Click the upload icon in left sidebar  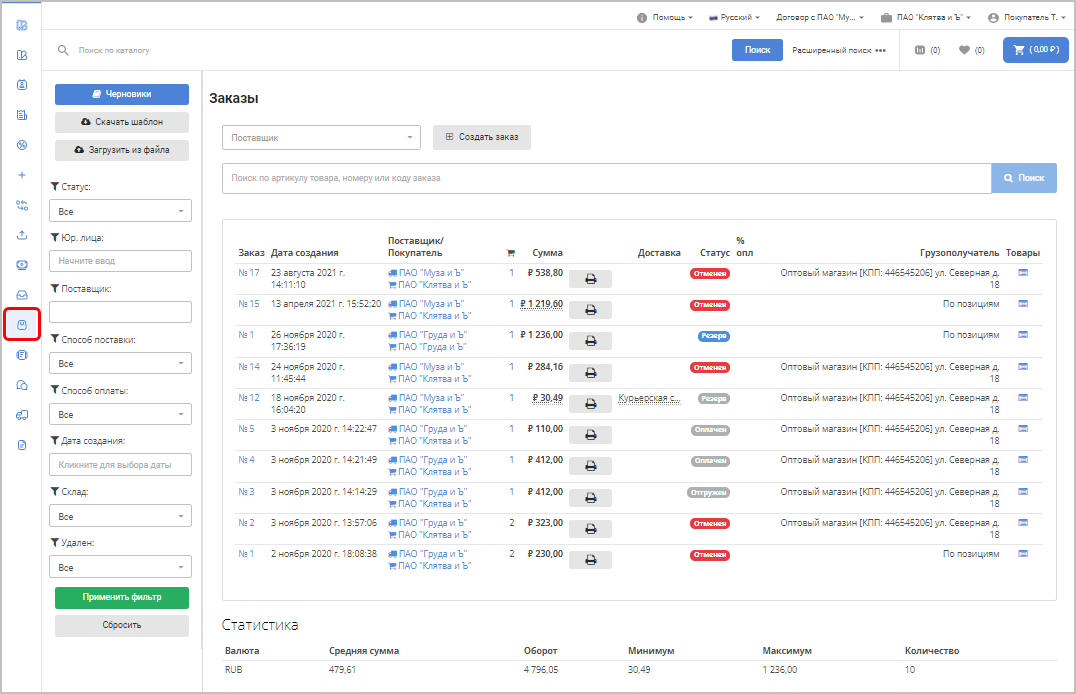(22, 236)
